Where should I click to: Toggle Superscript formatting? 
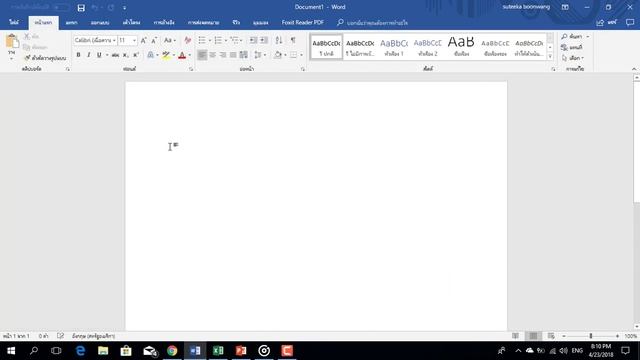(x=136, y=55)
